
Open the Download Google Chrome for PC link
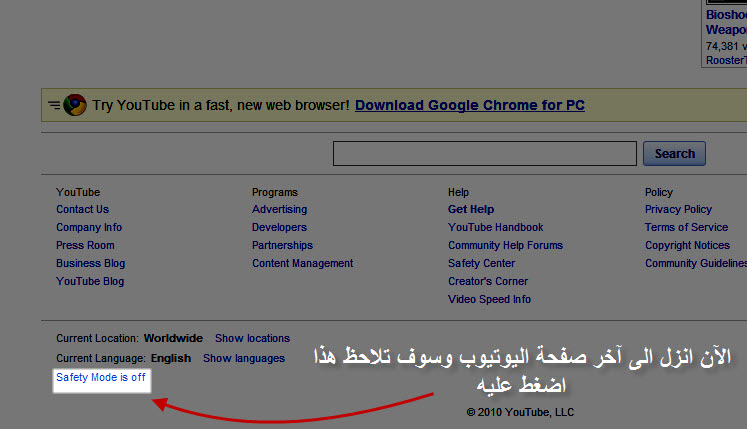[x=470, y=105]
